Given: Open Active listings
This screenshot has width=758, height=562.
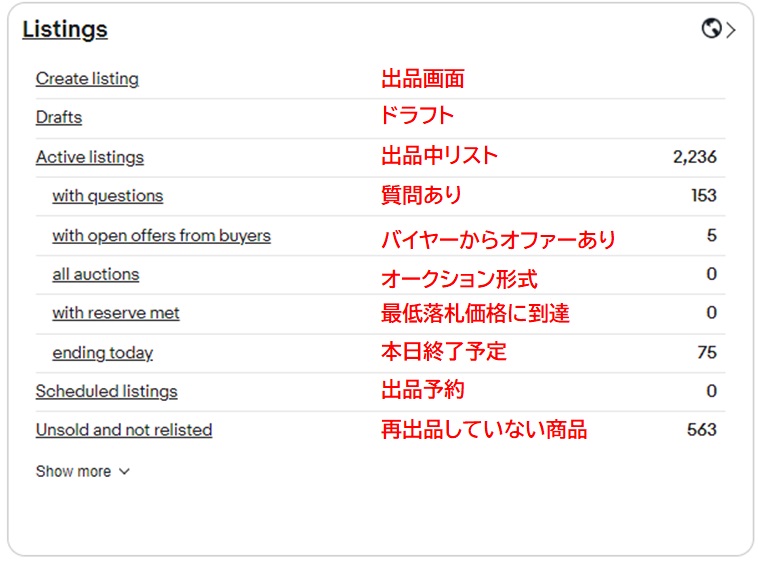Looking at the screenshot, I should coord(90,157).
